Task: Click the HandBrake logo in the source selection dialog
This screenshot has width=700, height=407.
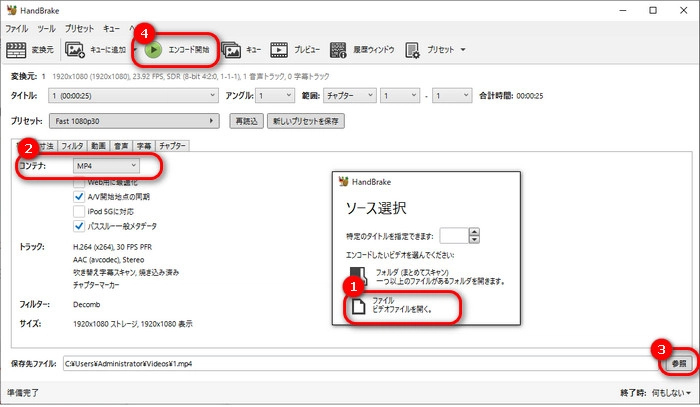Action: [343, 182]
